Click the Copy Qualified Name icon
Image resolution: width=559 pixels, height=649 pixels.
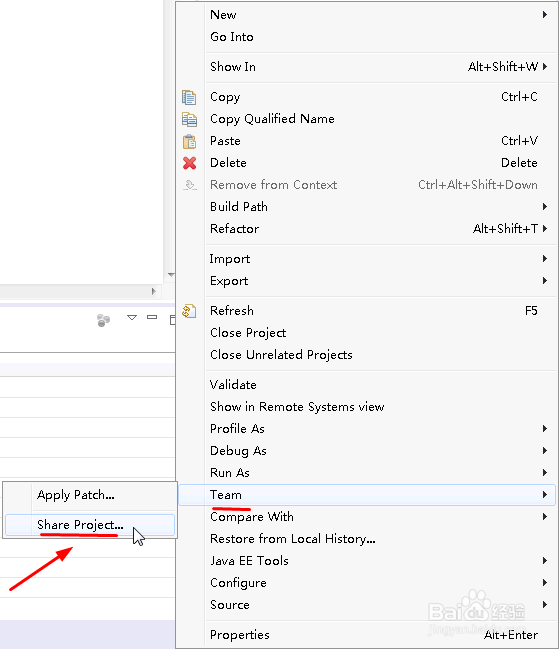click(189, 119)
